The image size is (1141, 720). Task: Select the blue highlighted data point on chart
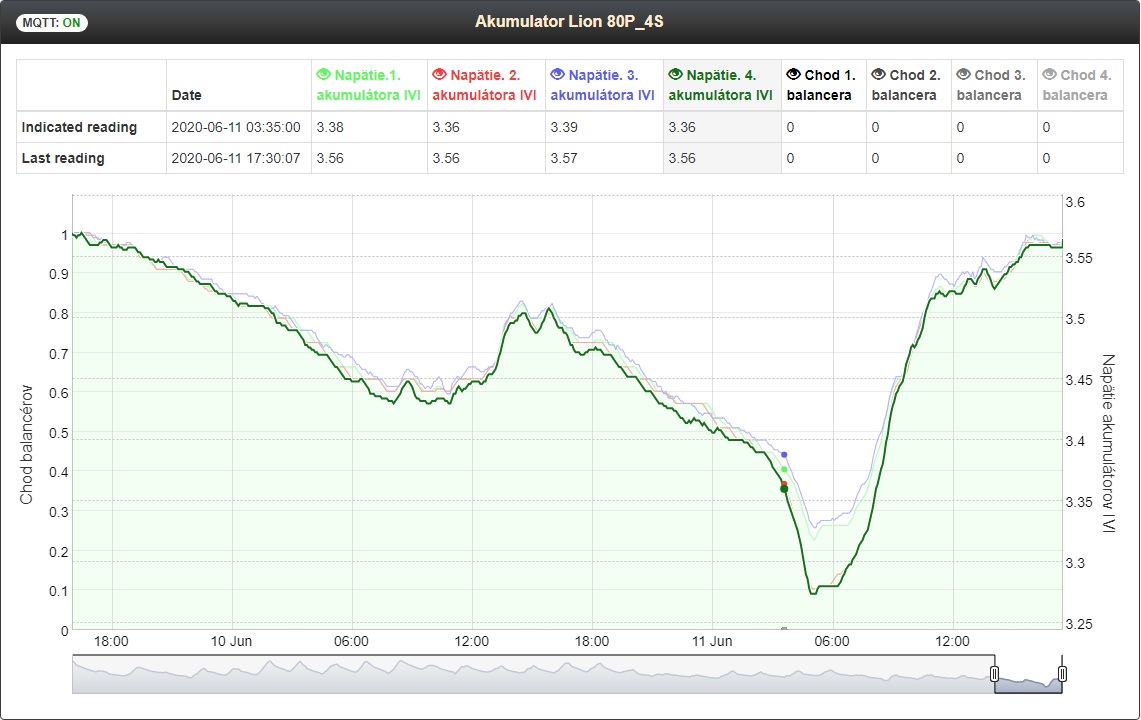(784, 455)
